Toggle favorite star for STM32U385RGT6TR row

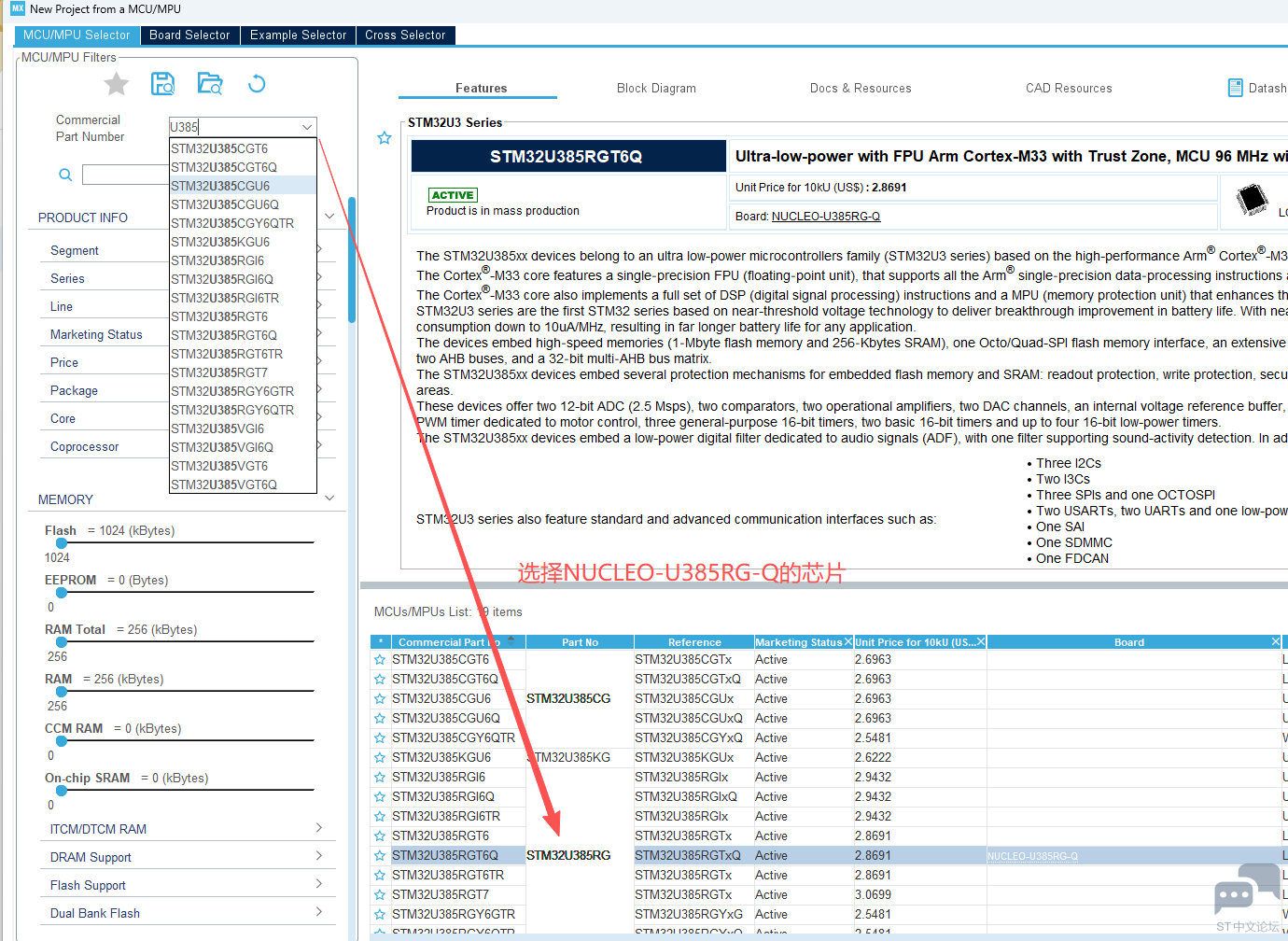(x=380, y=876)
